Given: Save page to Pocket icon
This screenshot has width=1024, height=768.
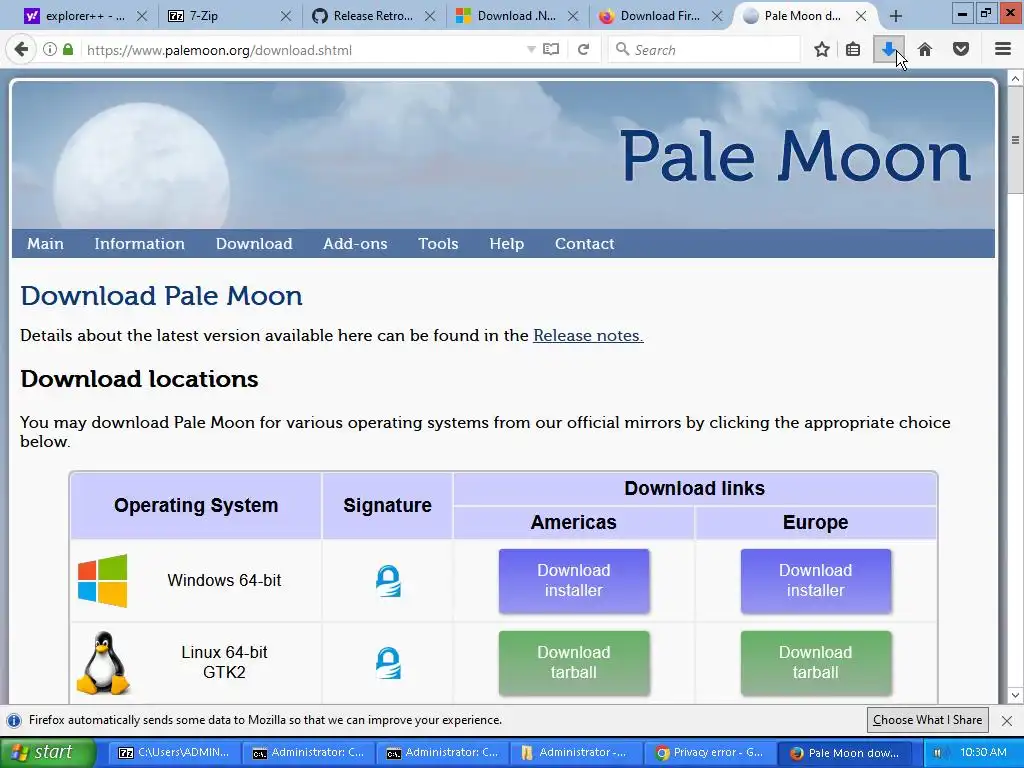Looking at the screenshot, I should [x=961, y=50].
